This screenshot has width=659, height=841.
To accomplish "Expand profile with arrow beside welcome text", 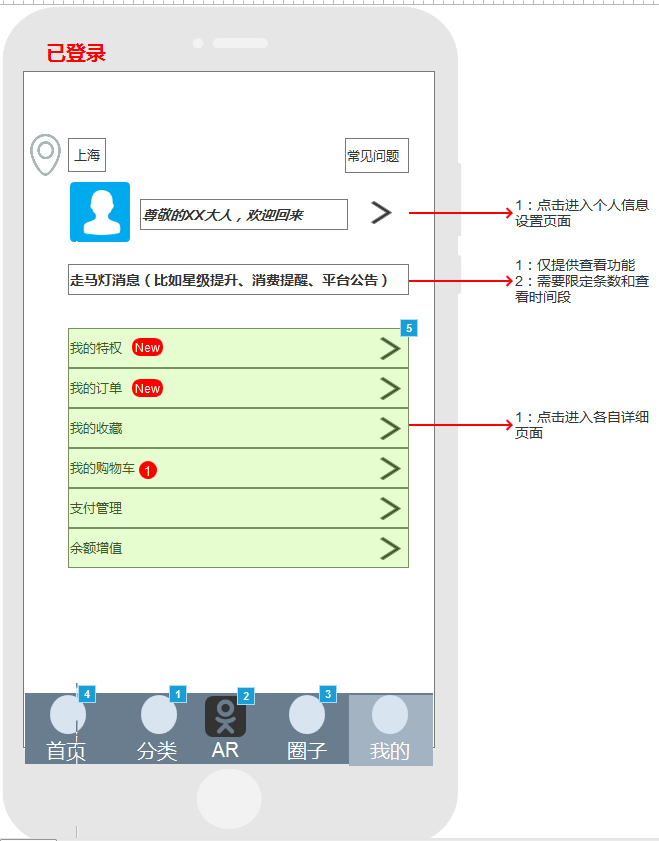I will coord(381,212).
